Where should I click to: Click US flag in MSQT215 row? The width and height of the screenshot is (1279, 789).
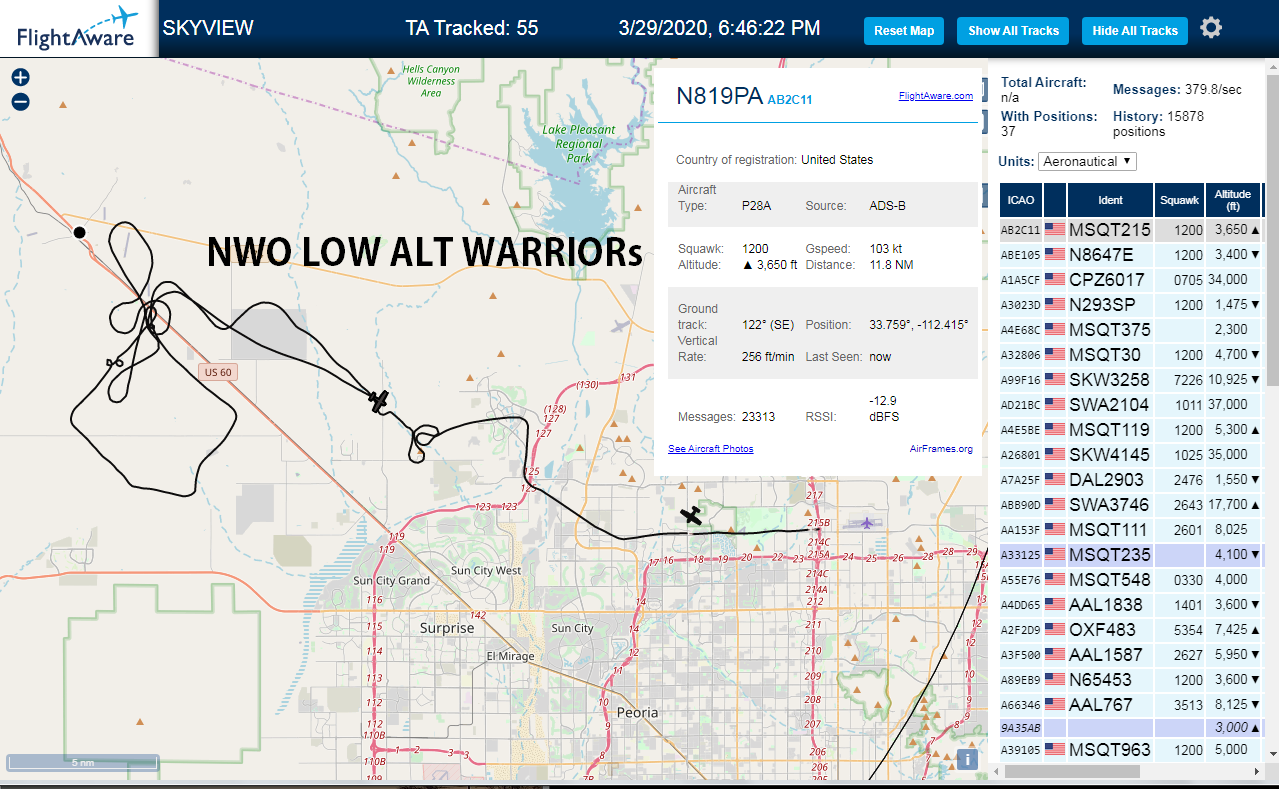point(1055,229)
